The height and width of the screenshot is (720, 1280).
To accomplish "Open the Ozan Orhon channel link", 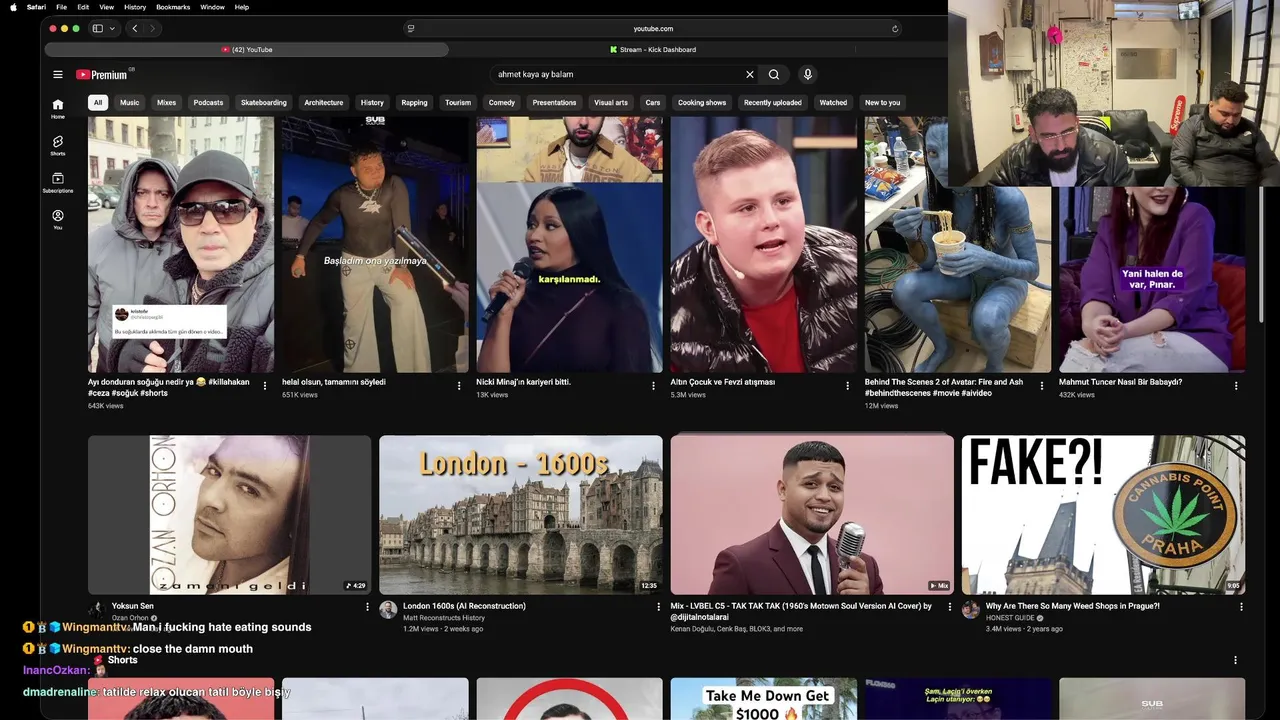I will coord(130,618).
